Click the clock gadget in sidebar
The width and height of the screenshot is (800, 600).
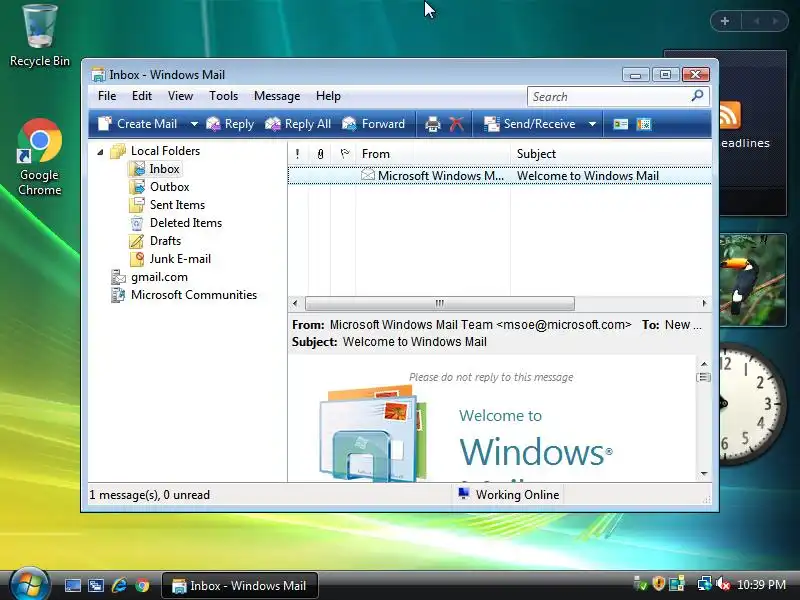753,403
